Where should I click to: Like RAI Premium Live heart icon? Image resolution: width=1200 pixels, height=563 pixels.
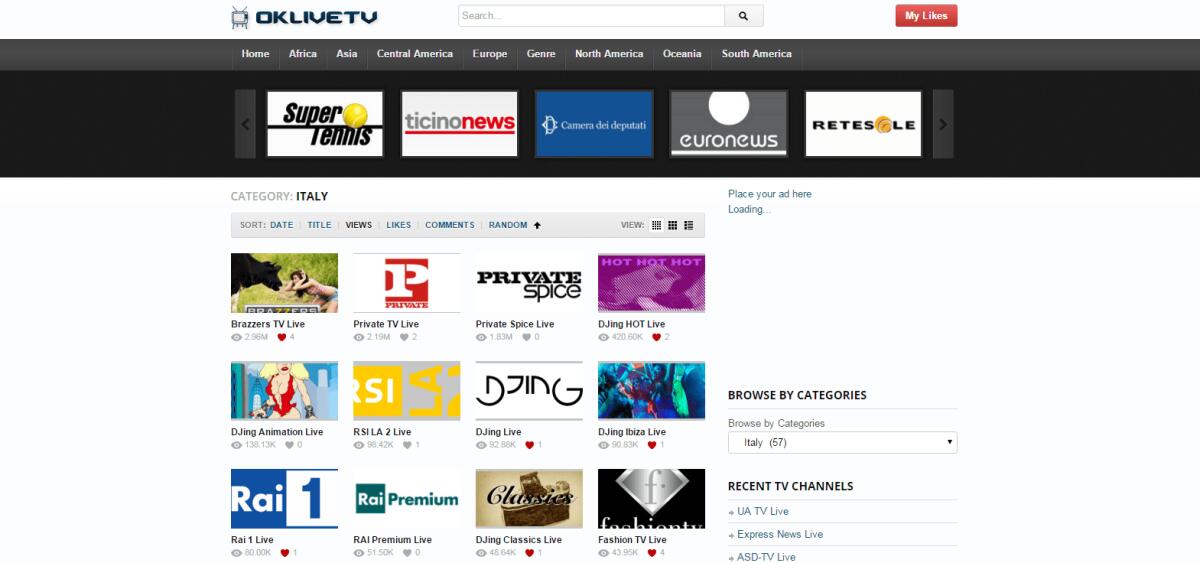[407, 553]
